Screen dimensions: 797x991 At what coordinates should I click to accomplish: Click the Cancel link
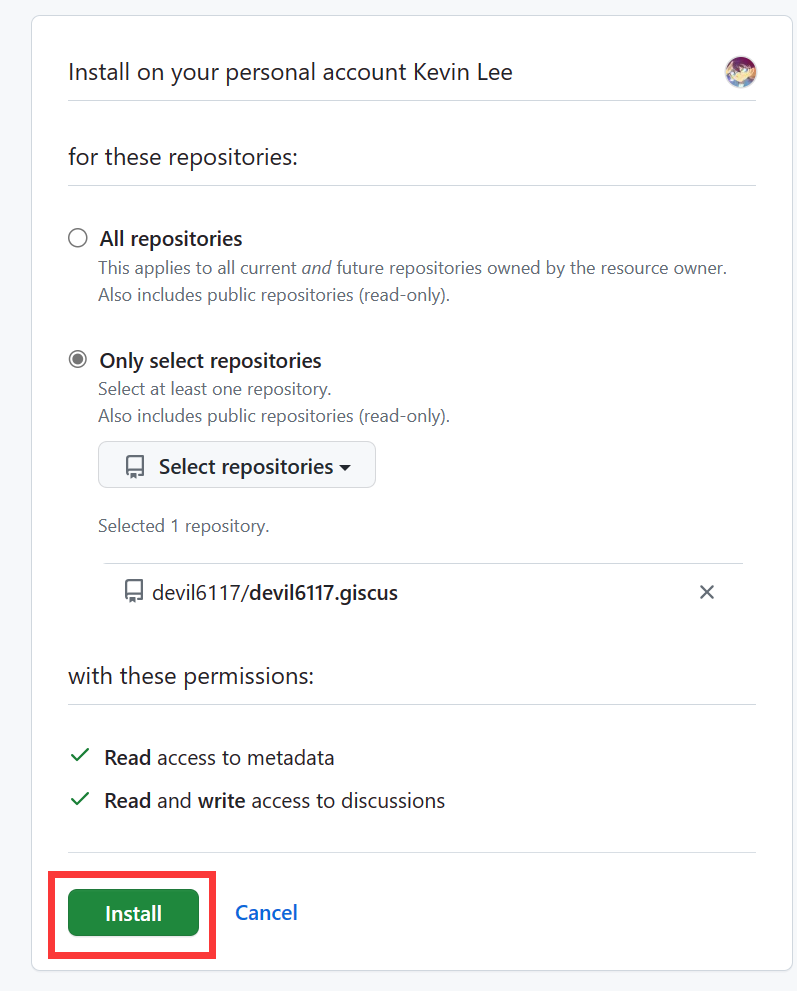[x=266, y=912]
